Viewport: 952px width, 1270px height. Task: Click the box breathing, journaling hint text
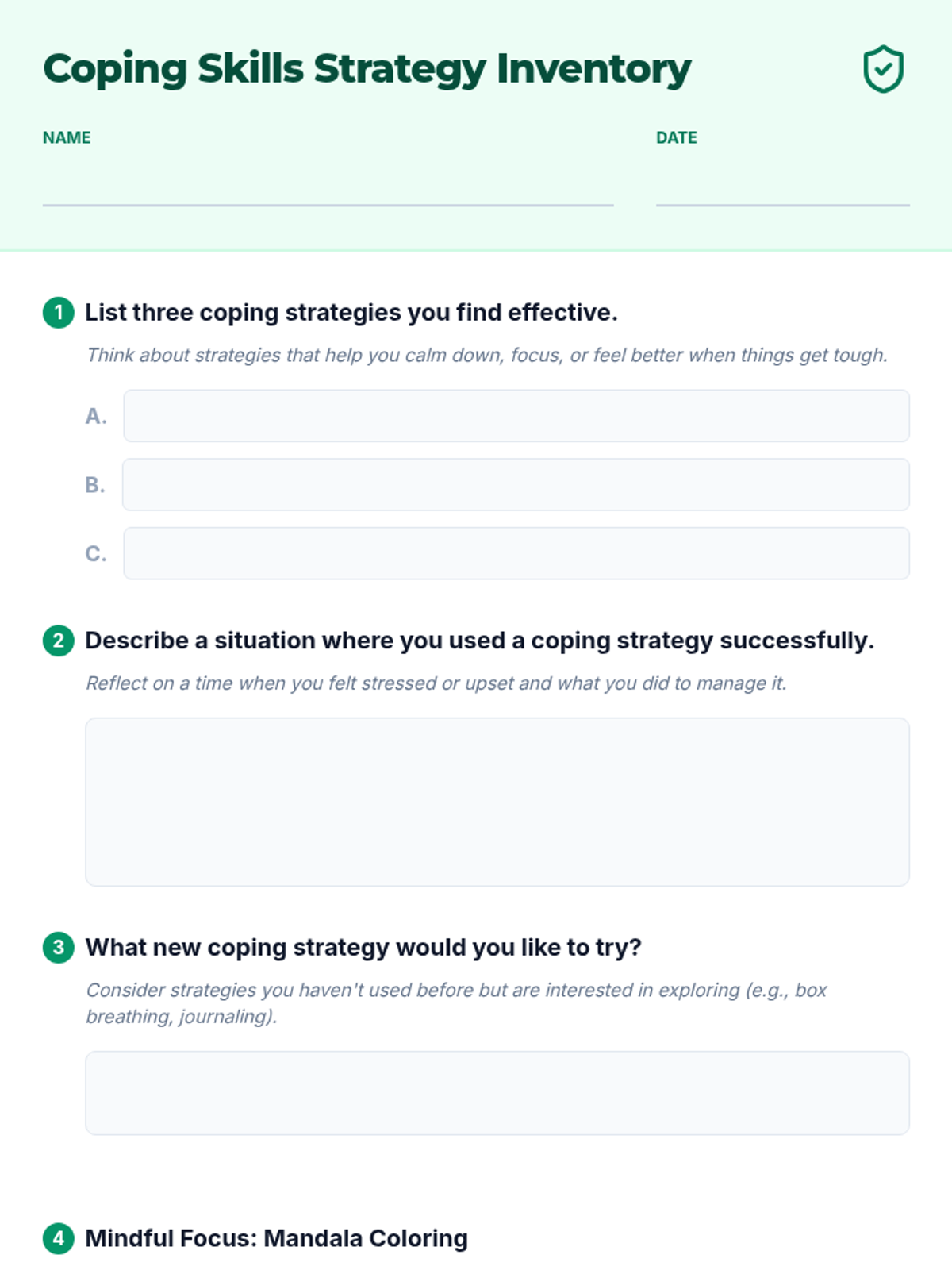456,1003
